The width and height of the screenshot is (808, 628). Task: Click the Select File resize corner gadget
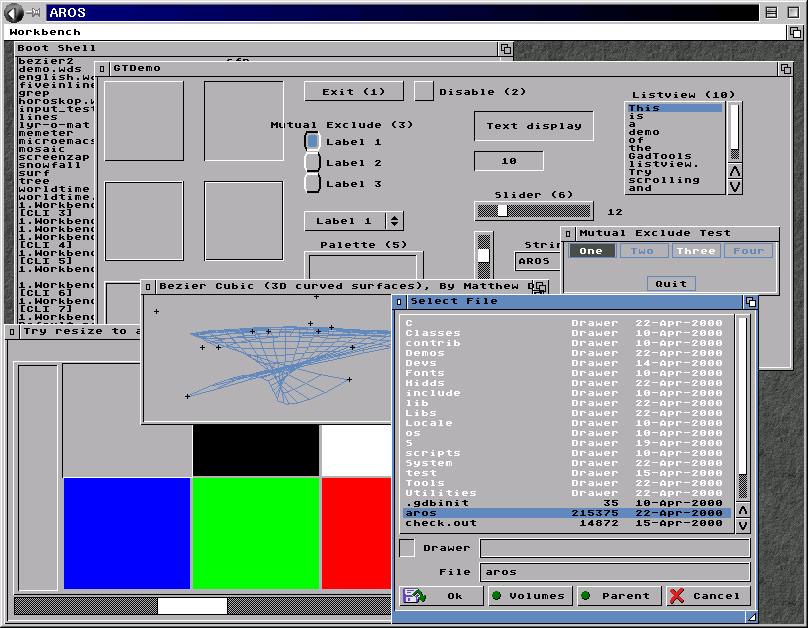pos(751,617)
